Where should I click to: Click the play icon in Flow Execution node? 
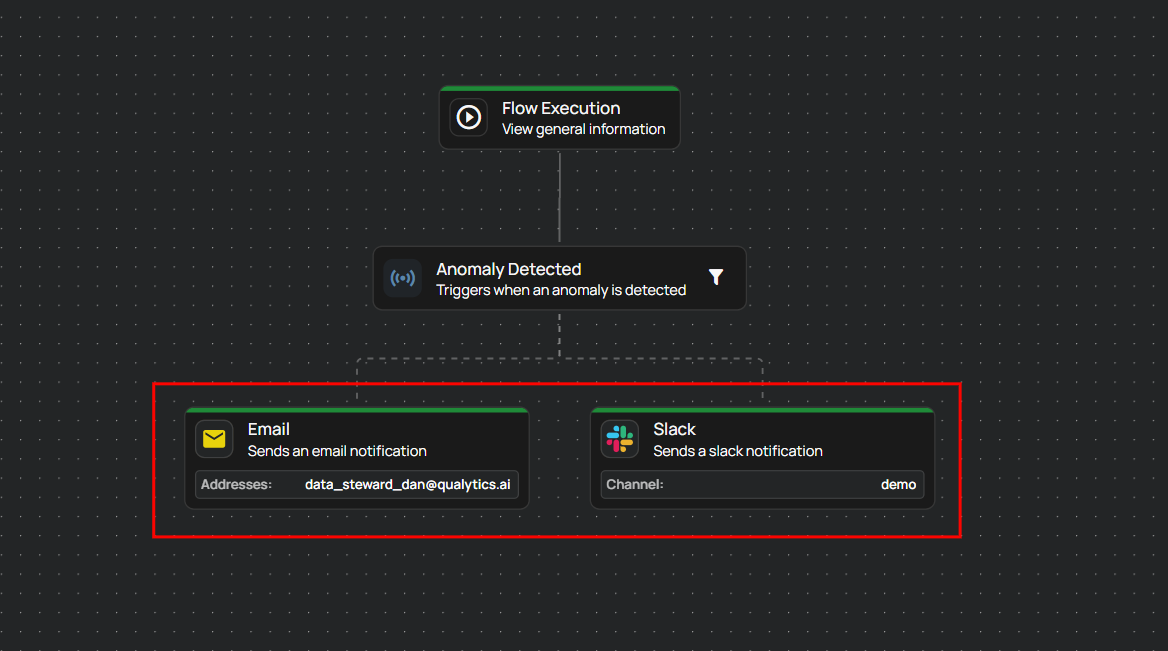tap(468, 118)
